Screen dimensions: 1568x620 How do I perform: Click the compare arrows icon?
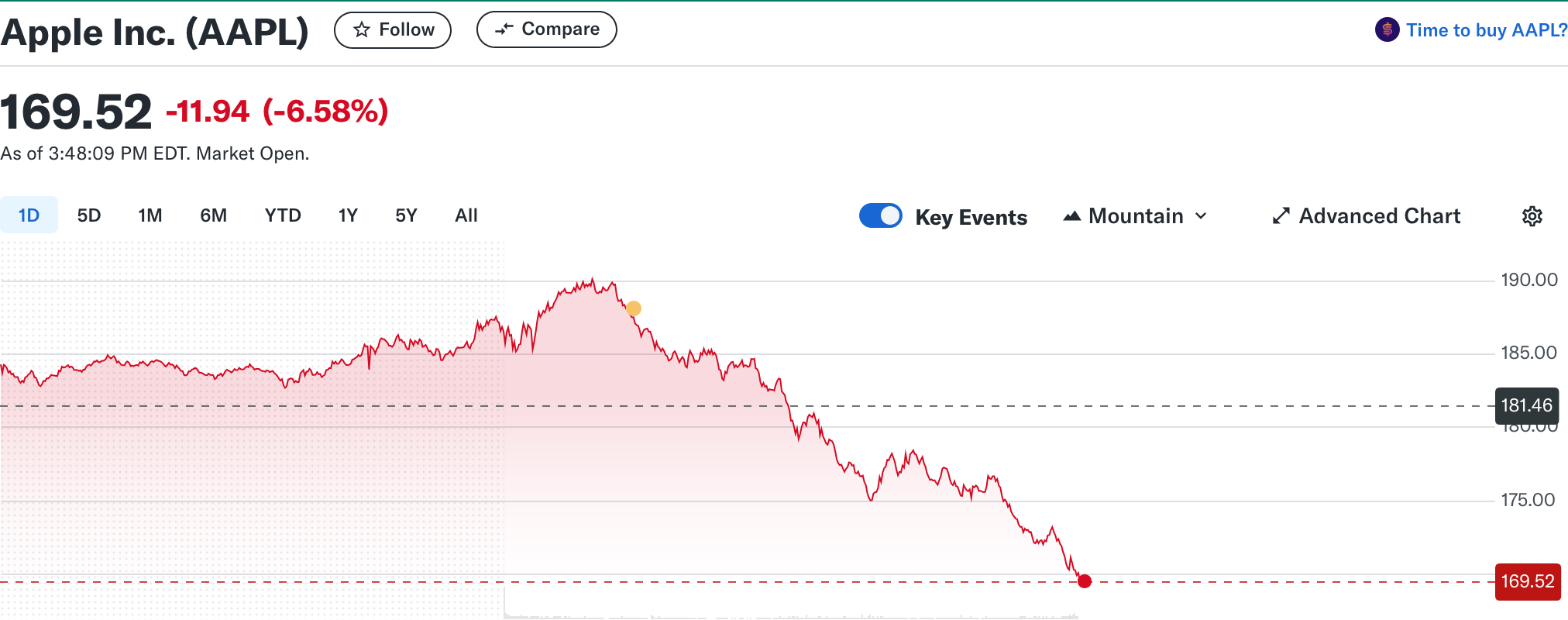tap(504, 29)
